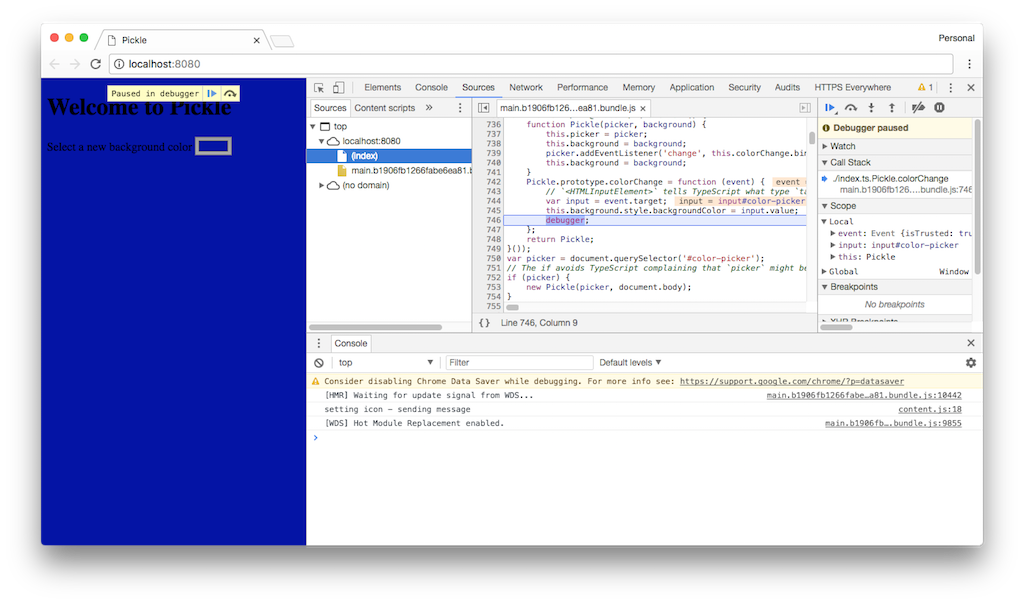Toggle pause on exceptions
1024x604 pixels.
pyautogui.click(x=938, y=108)
